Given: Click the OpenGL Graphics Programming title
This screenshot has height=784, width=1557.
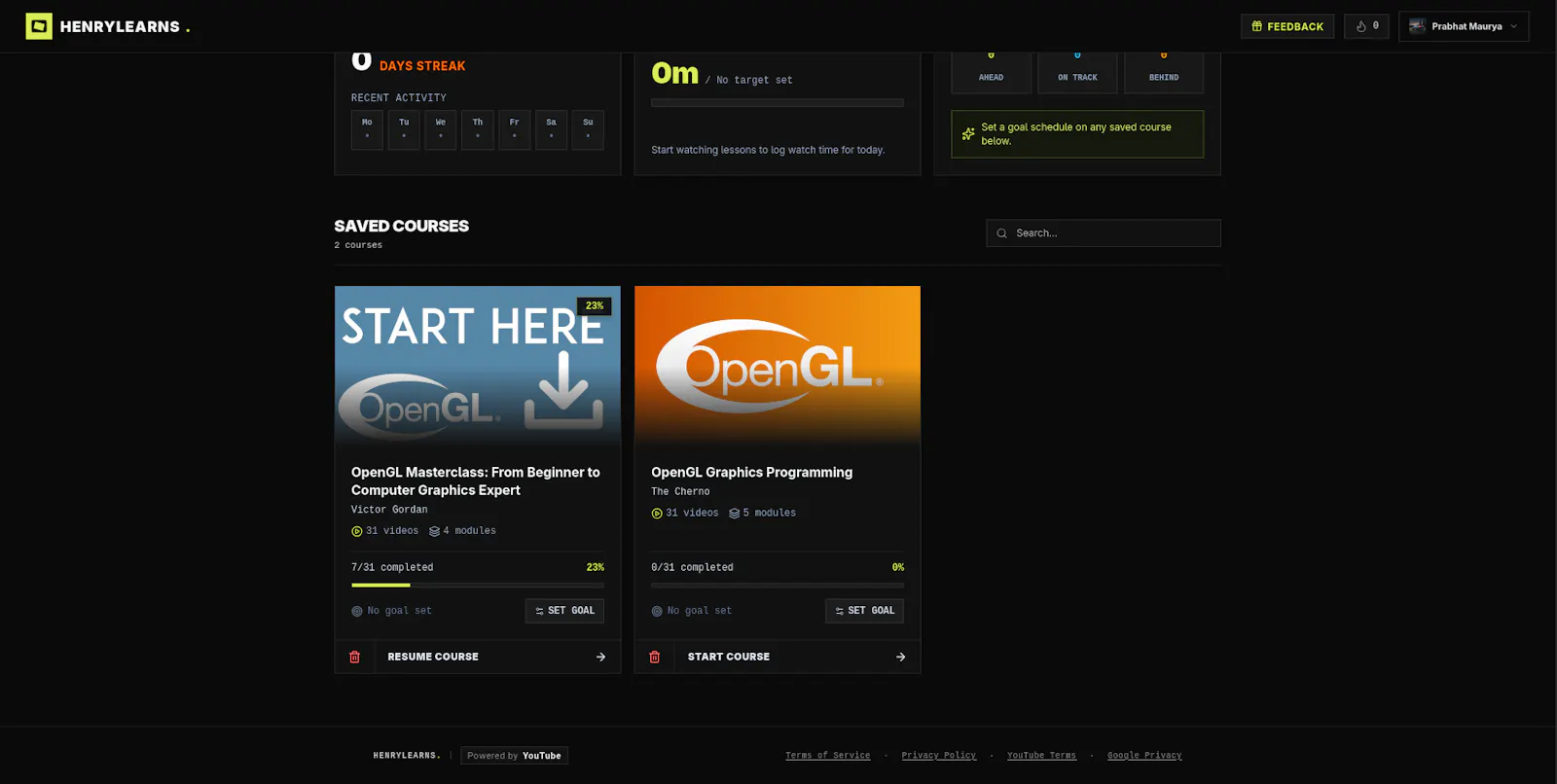Looking at the screenshot, I should (752, 473).
